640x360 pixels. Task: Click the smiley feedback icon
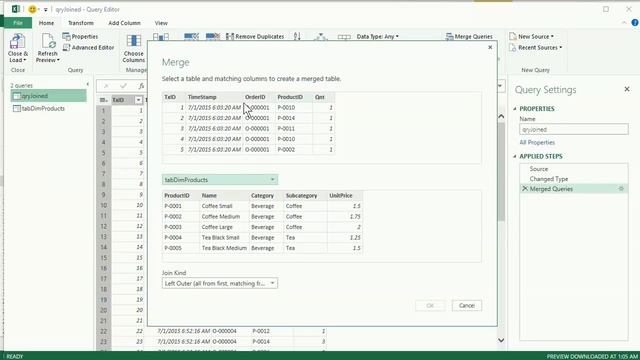pos(32,9)
